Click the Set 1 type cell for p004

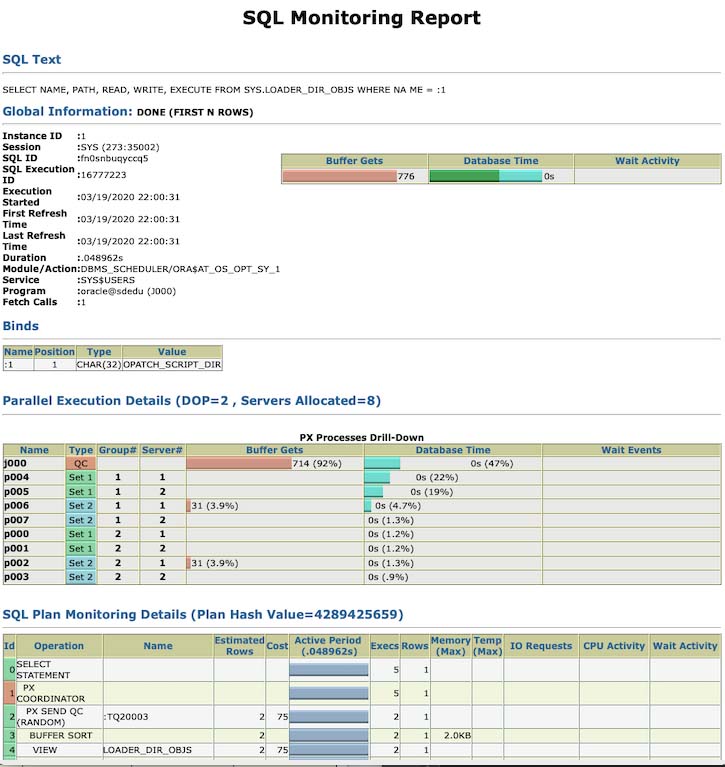pos(81,477)
